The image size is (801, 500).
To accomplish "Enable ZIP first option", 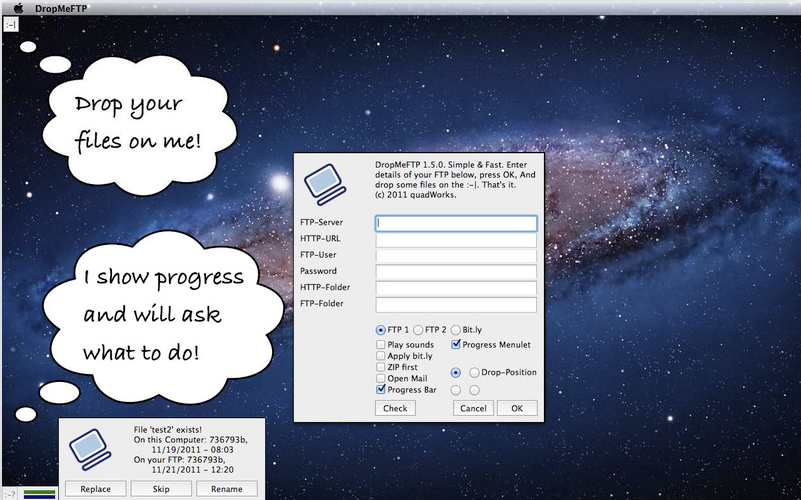I will 381,367.
